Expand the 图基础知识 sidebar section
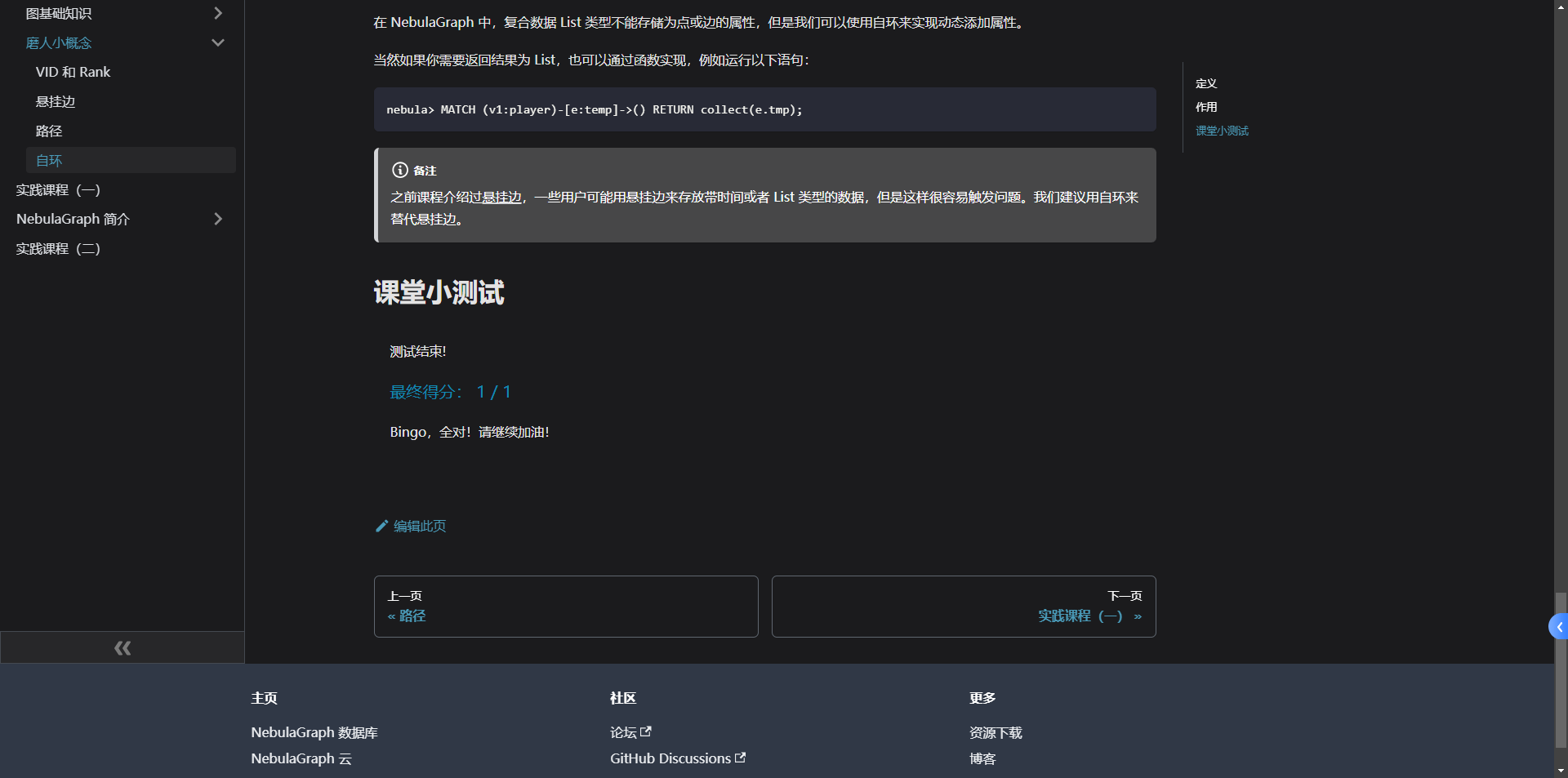 coord(218,13)
